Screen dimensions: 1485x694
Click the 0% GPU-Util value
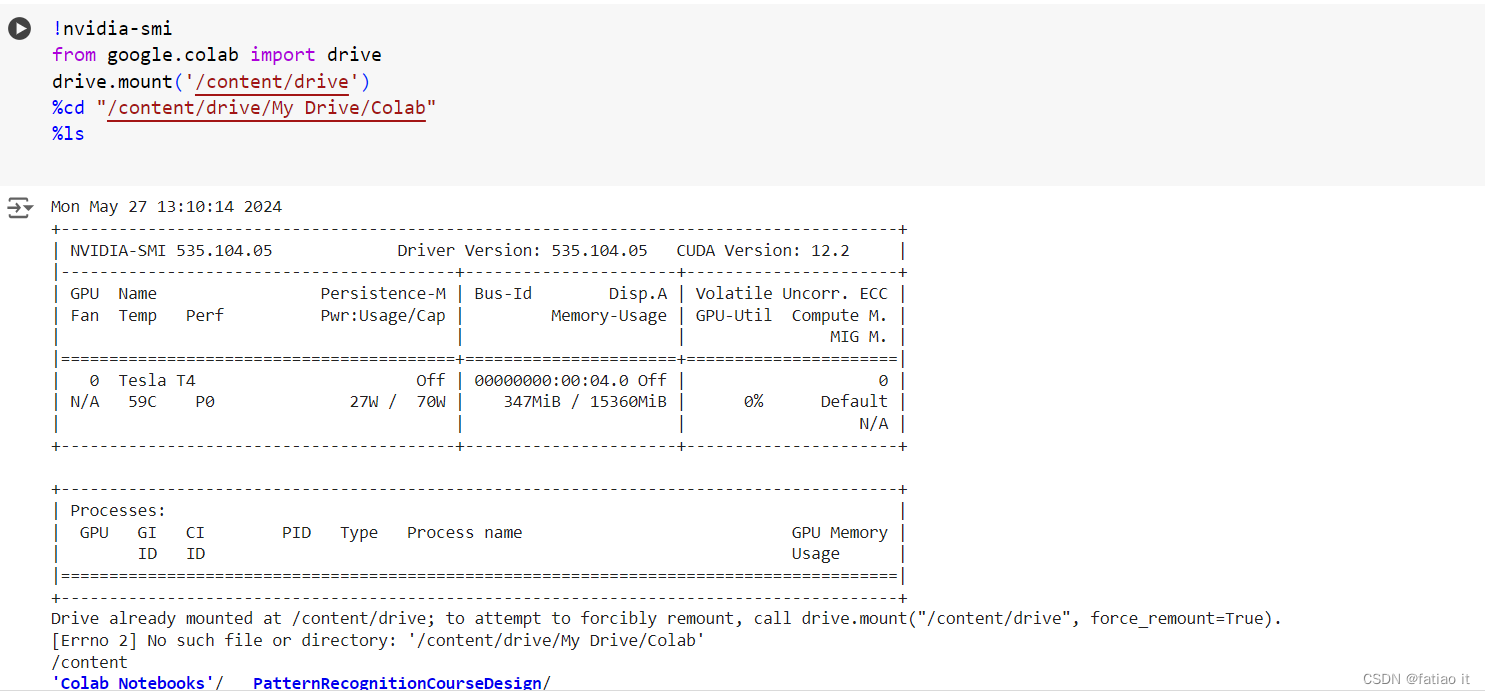[x=753, y=401]
